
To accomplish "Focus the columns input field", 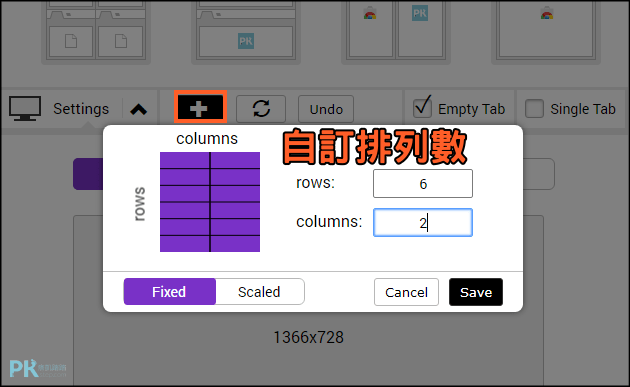I will point(423,222).
